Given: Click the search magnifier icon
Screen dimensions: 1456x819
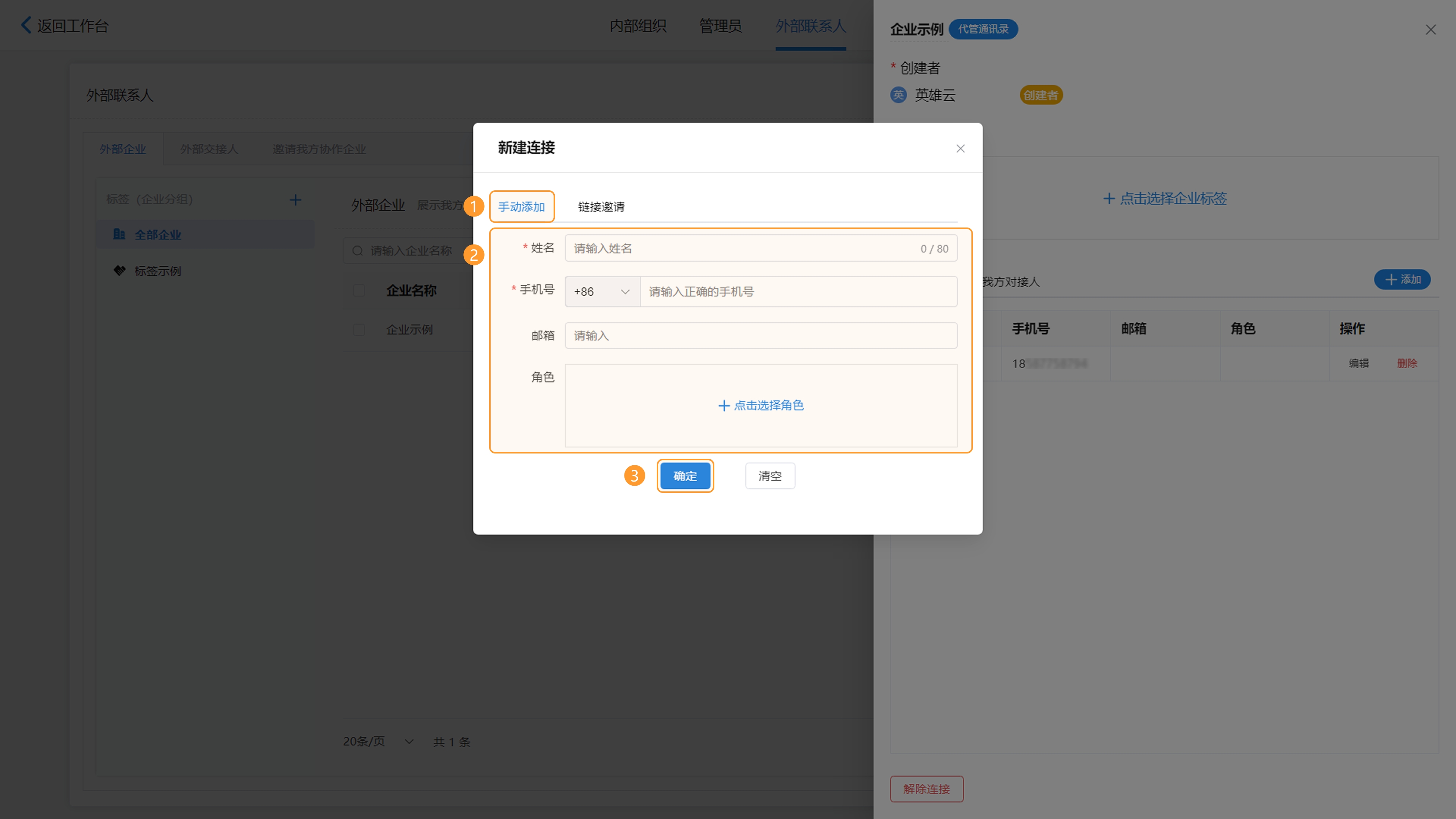Looking at the screenshot, I should point(357,250).
